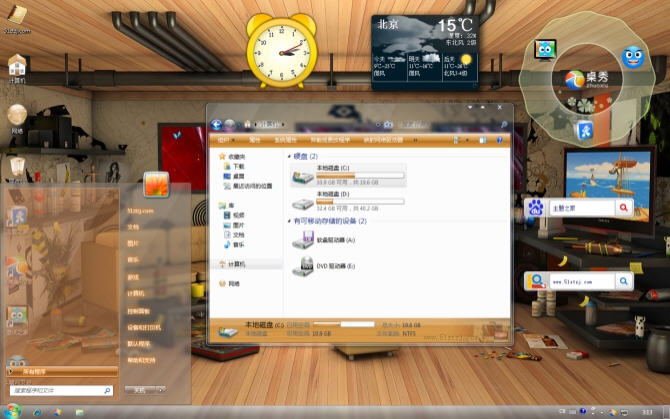Image resolution: width=670 pixels, height=419 pixels.
Task: Click the change view icon in Explorer
Action: (x=456, y=140)
